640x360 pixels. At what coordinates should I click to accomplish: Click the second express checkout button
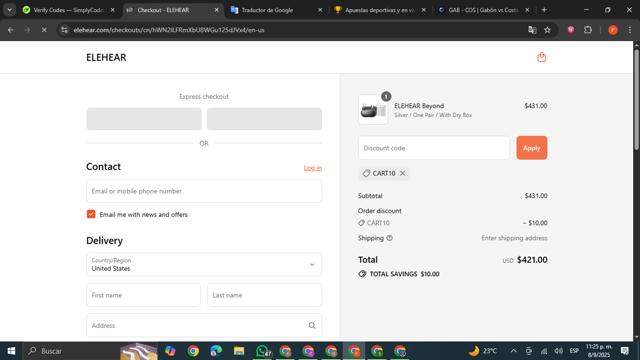(x=264, y=119)
